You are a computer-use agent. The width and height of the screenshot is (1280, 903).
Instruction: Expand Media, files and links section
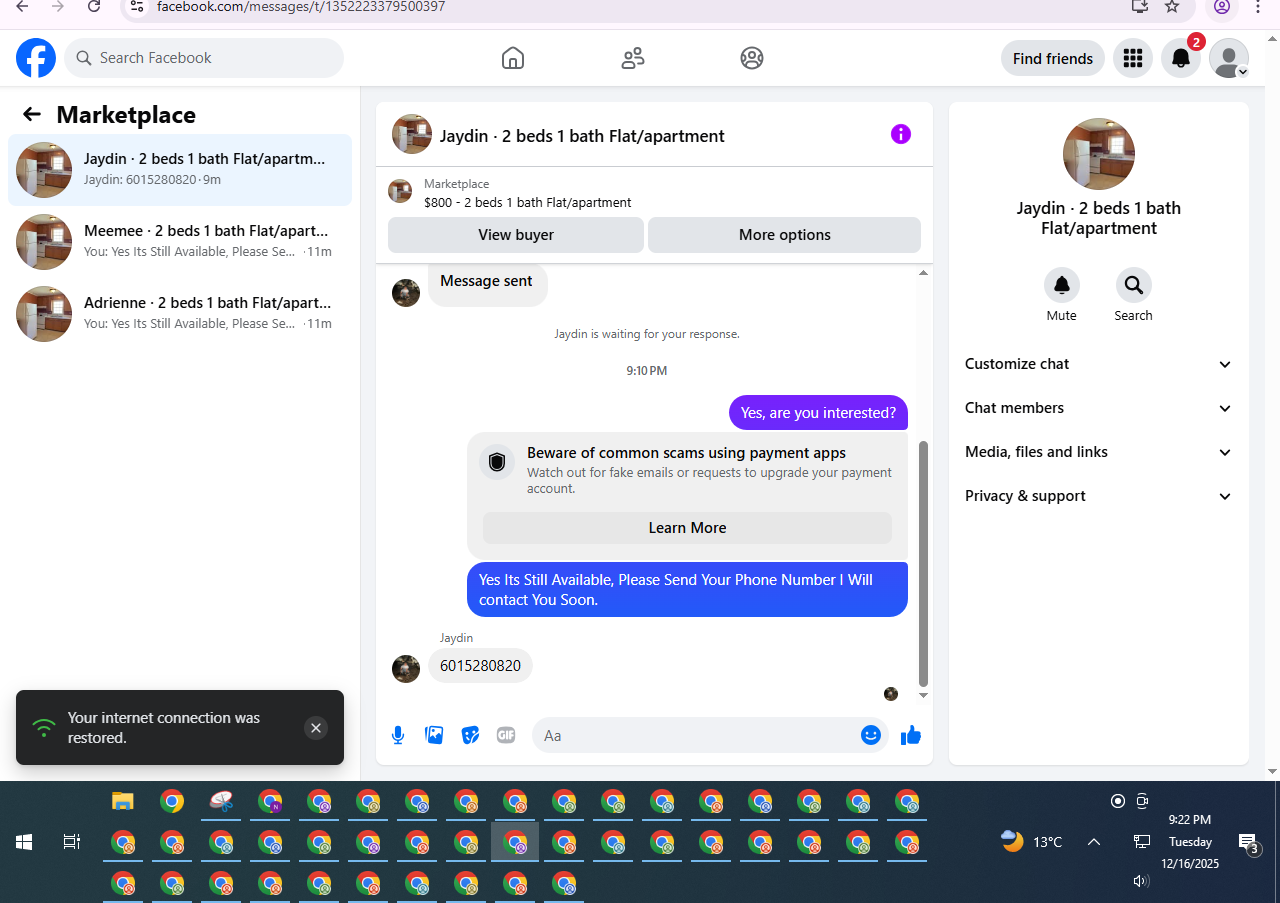pos(1099,452)
